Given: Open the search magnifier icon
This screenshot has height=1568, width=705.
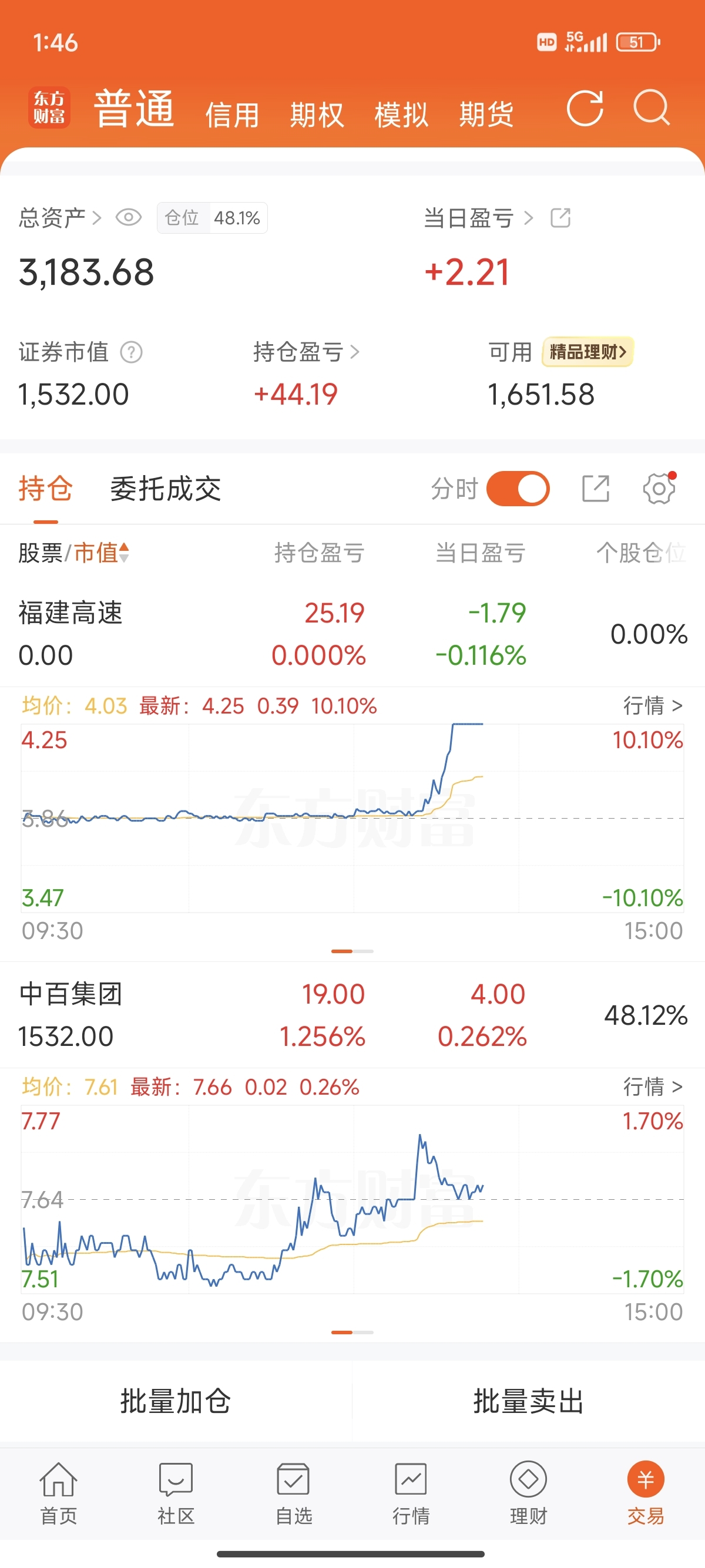Looking at the screenshot, I should click(x=652, y=108).
